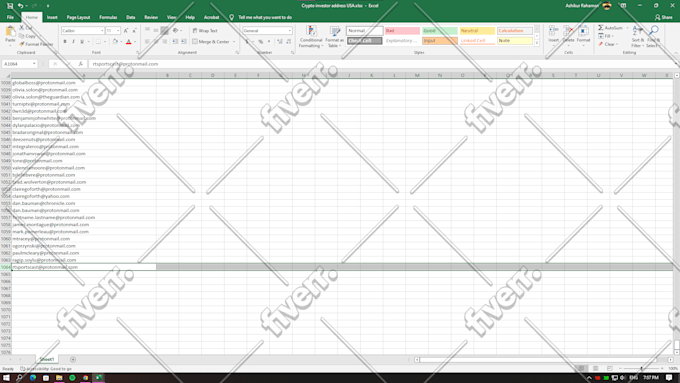Select column B header
This screenshot has width=680, height=383.
[x=167, y=75]
